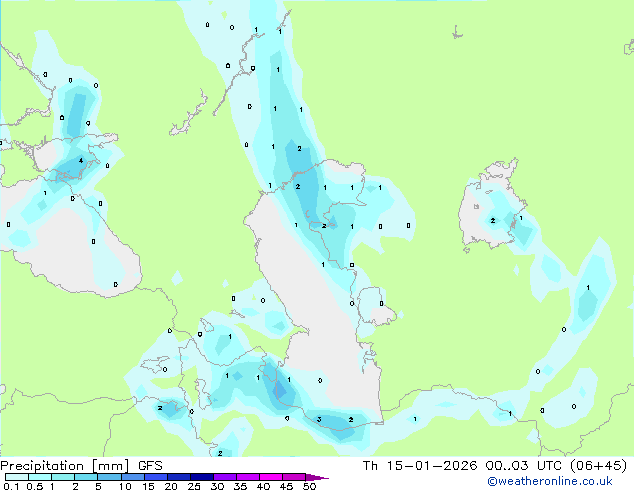Pick the 15–20 mm legend color swatch
The width and height of the screenshot is (634, 490).
[x=155, y=477]
